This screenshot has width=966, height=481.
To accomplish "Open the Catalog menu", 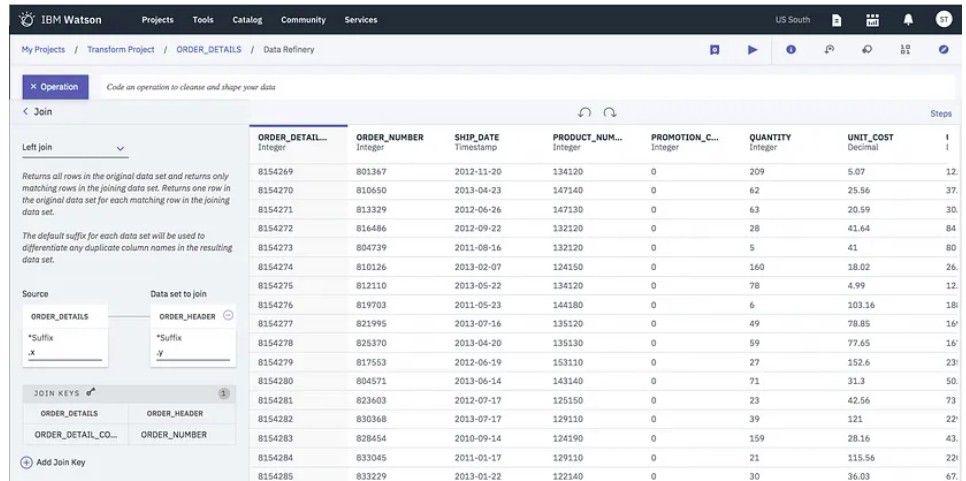I will click(247, 20).
